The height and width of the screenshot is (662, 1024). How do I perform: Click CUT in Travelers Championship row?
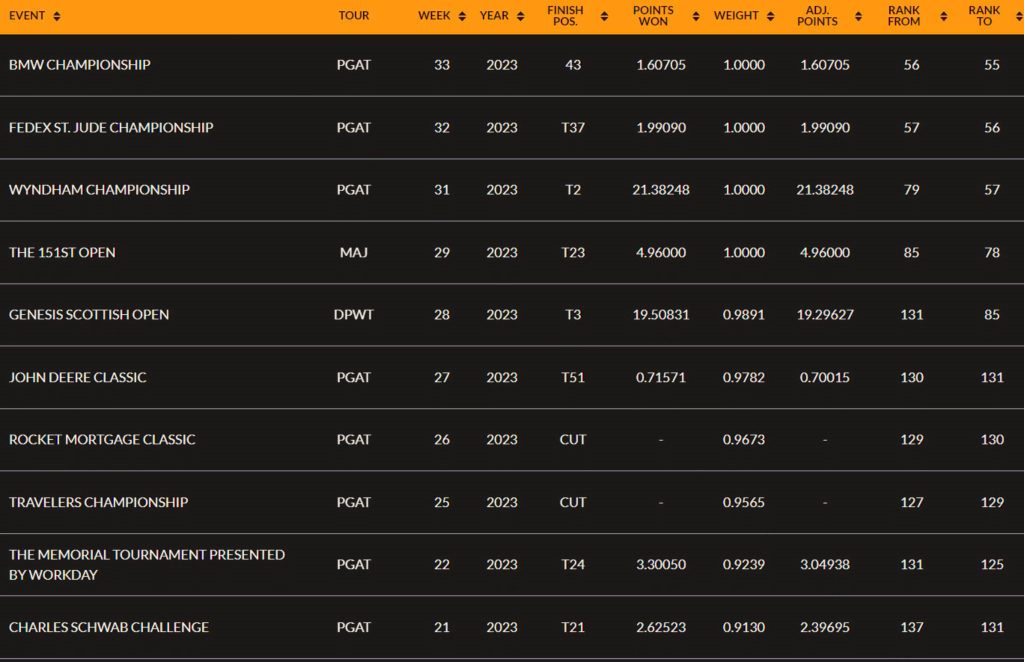[573, 502]
